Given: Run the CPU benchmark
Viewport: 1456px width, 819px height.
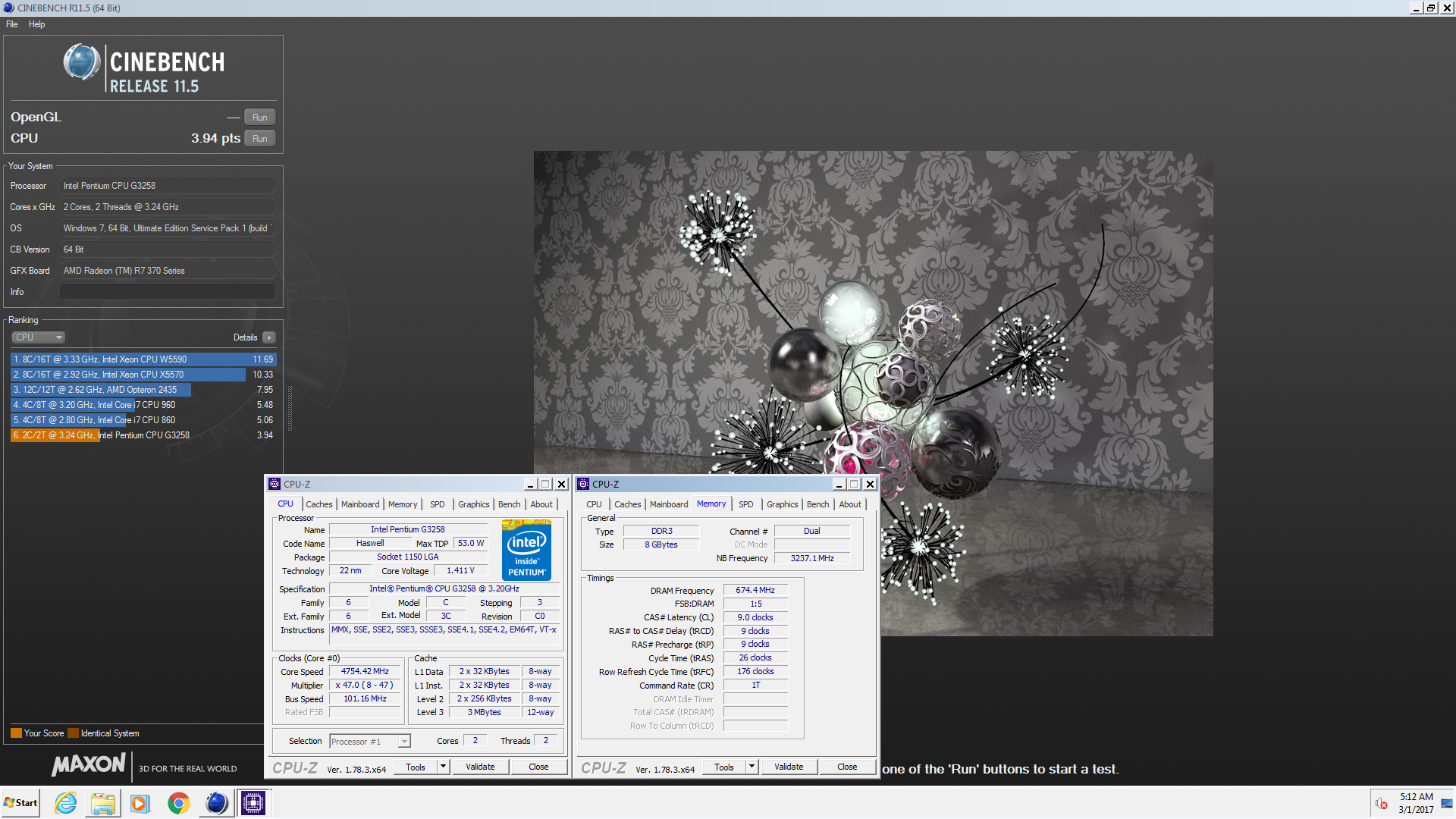Looking at the screenshot, I should pyautogui.click(x=260, y=139).
